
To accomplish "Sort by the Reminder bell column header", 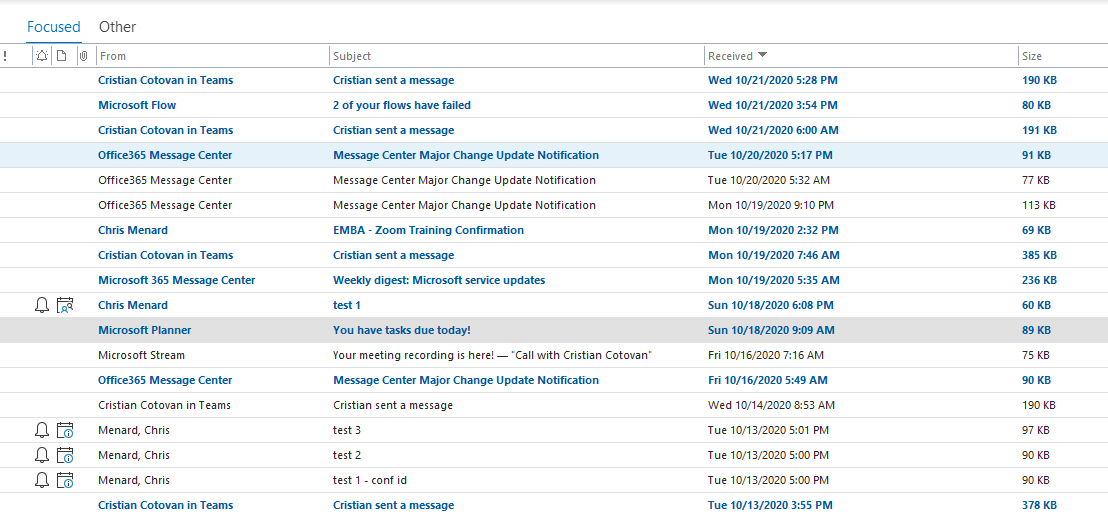I will tap(41, 56).
